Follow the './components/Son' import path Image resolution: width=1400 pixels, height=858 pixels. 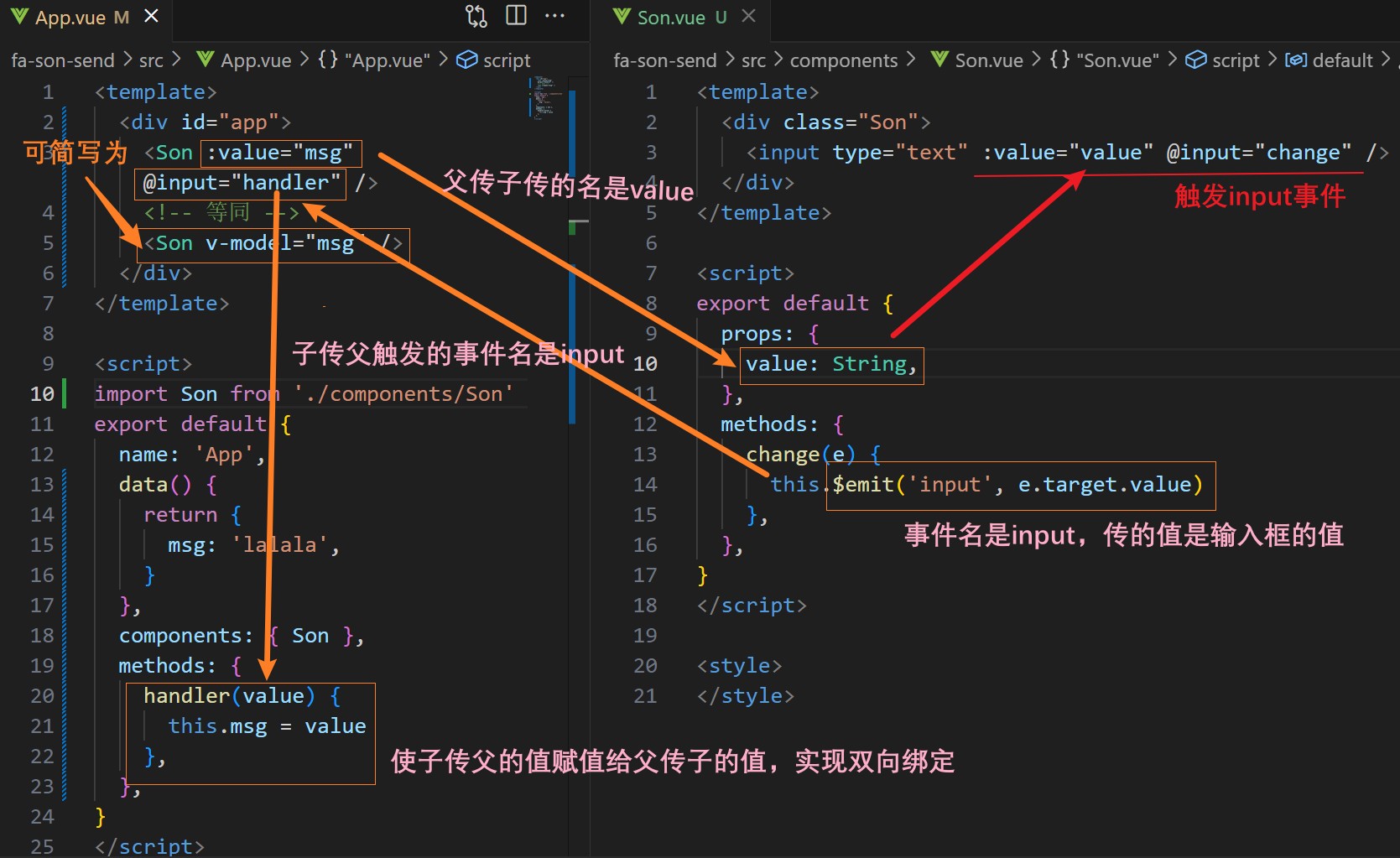click(403, 394)
